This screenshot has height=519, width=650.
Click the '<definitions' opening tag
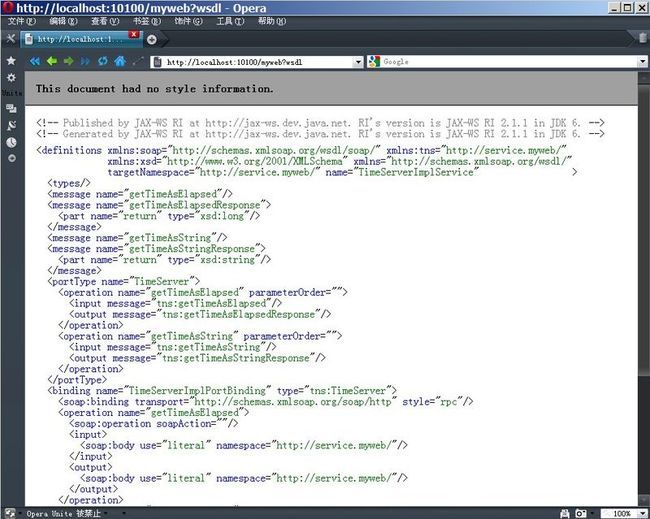pos(69,150)
